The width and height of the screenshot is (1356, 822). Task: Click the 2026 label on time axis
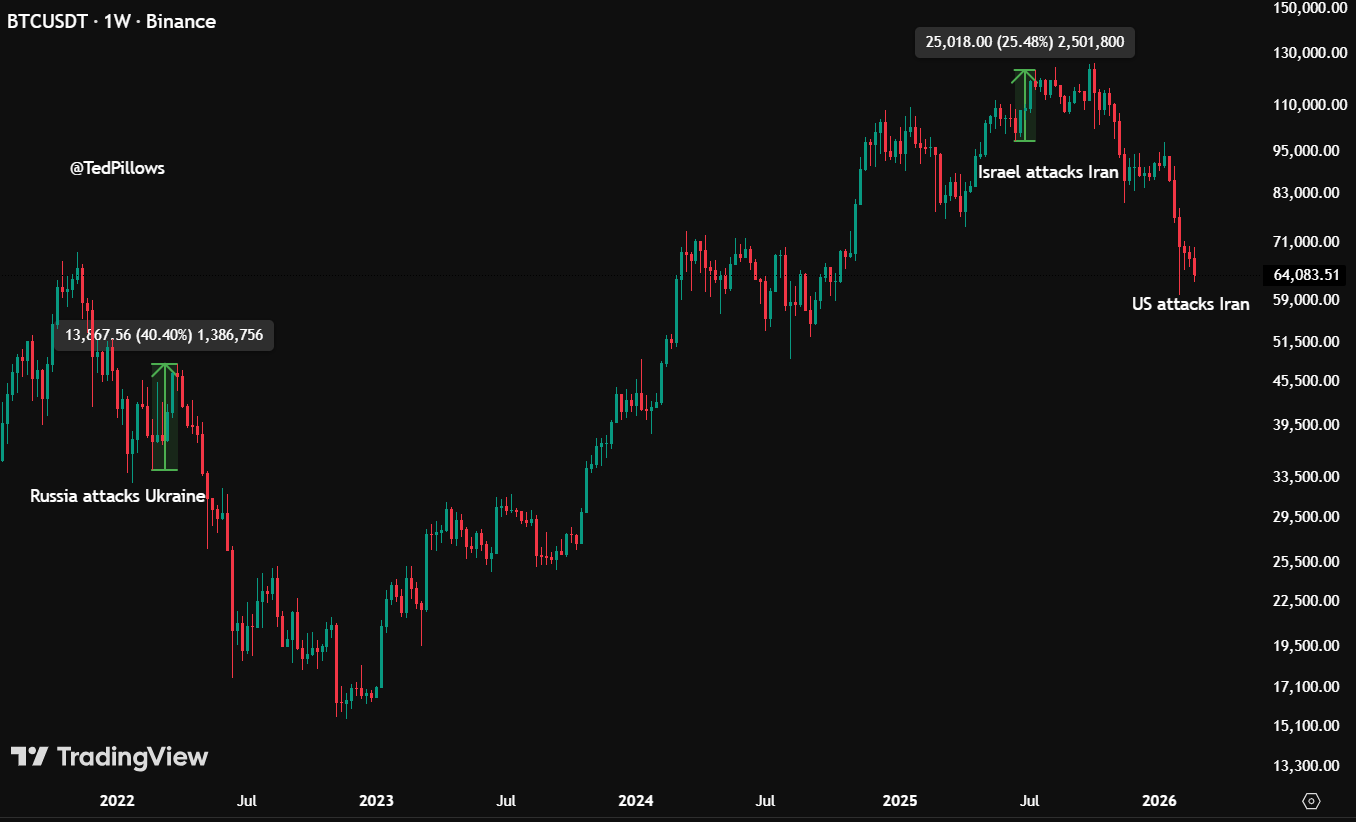click(1159, 801)
